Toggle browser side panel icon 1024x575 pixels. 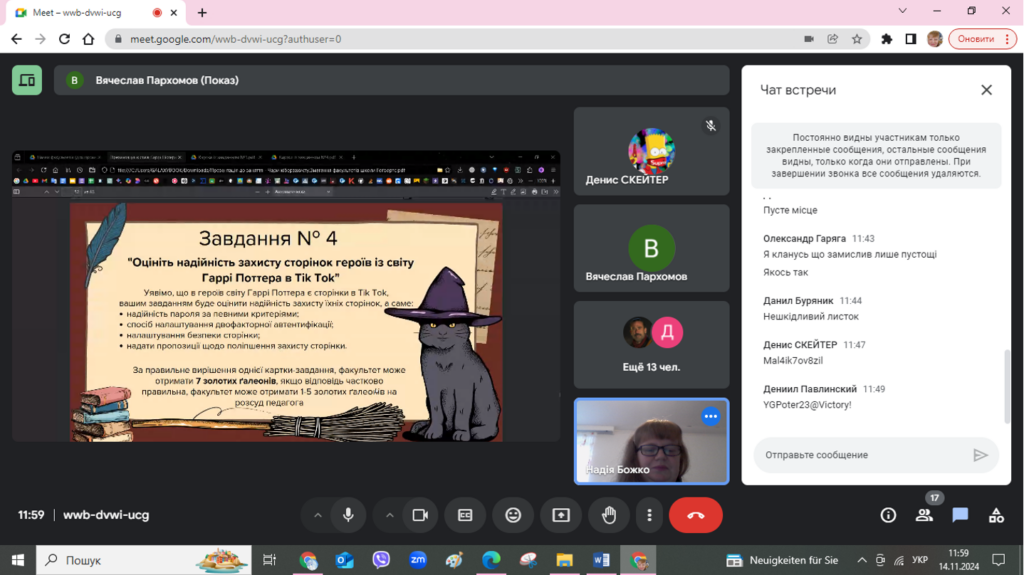coord(910,39)
